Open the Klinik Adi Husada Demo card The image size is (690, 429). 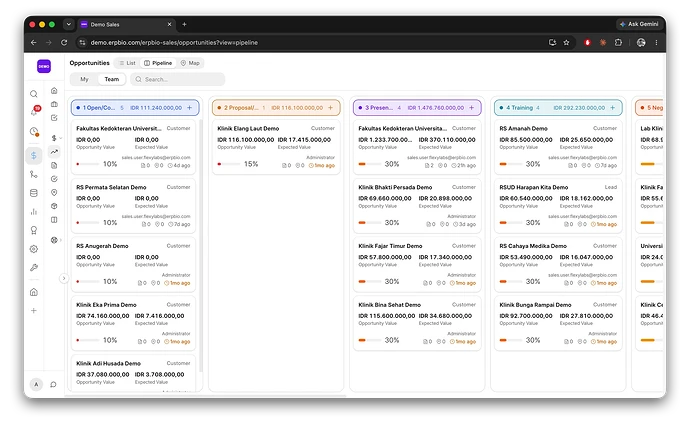coord(133,373)
